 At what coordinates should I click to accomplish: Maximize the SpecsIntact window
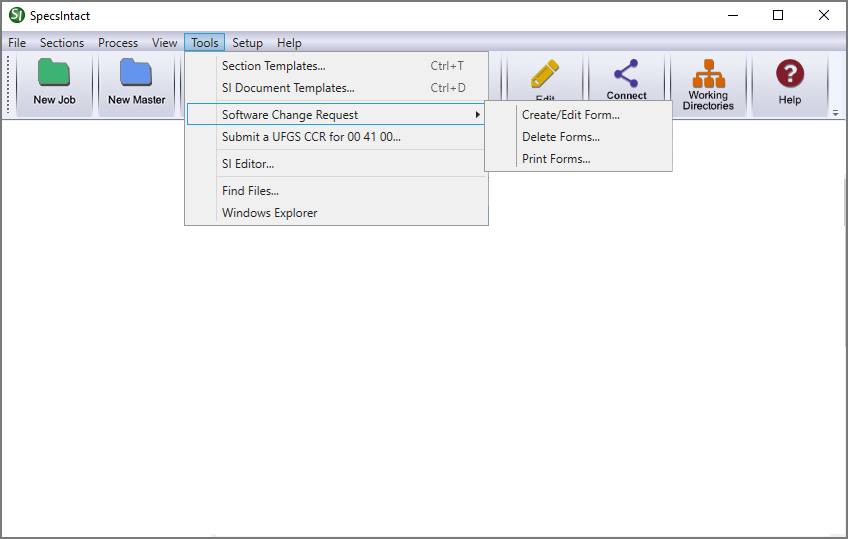[x=778, y=15]
